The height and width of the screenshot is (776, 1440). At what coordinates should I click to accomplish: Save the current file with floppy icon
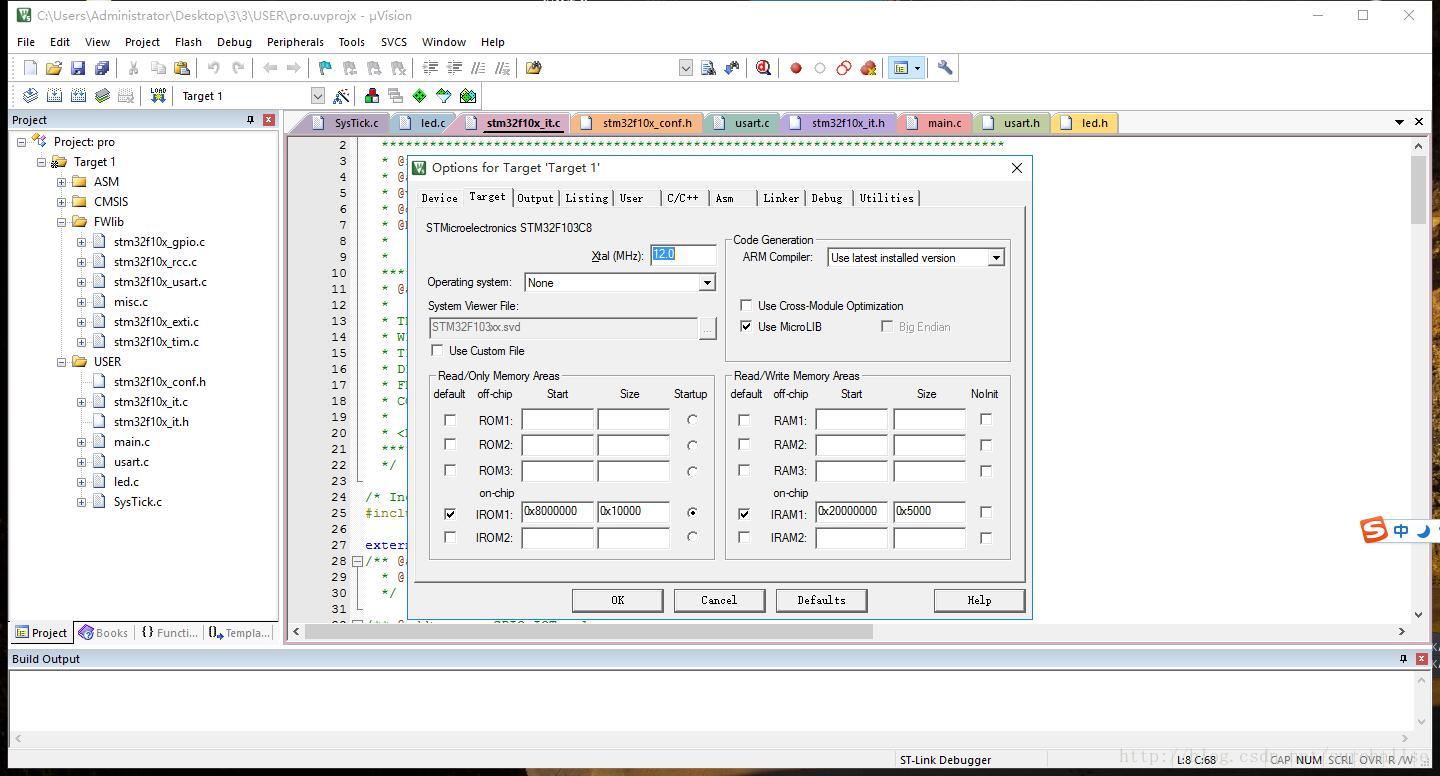pos(78,68)
